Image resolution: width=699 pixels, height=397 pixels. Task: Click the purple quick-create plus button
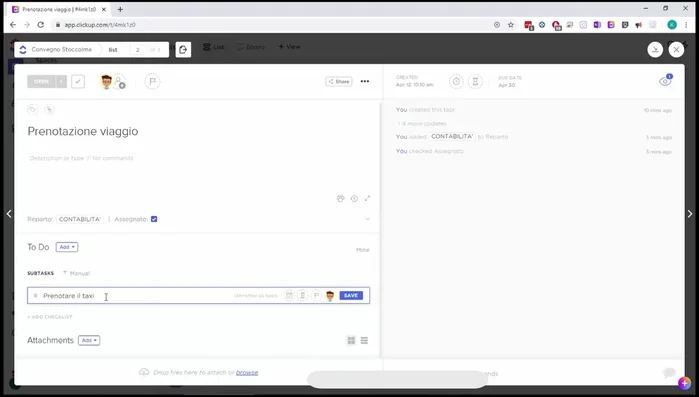(684, 383)
